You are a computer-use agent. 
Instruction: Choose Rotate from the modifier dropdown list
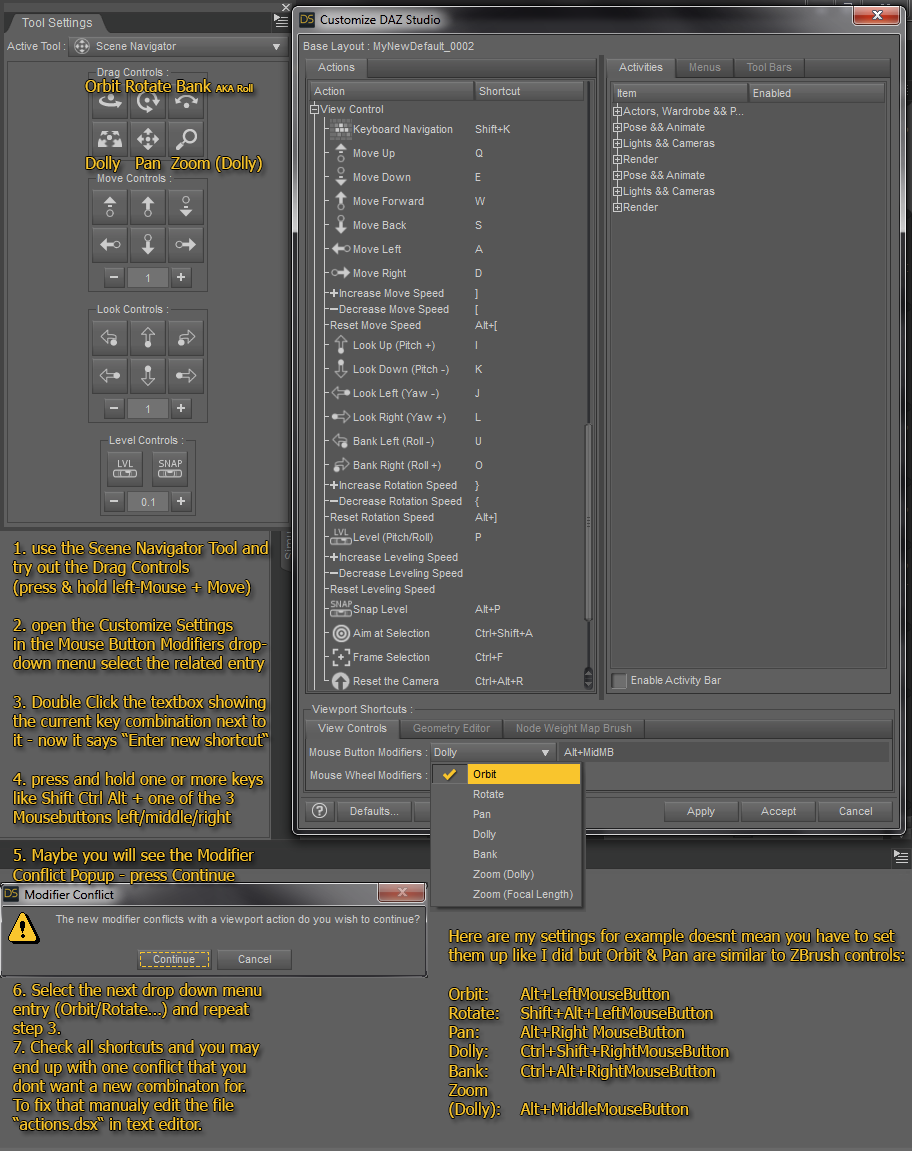click(x=506, y=794)
